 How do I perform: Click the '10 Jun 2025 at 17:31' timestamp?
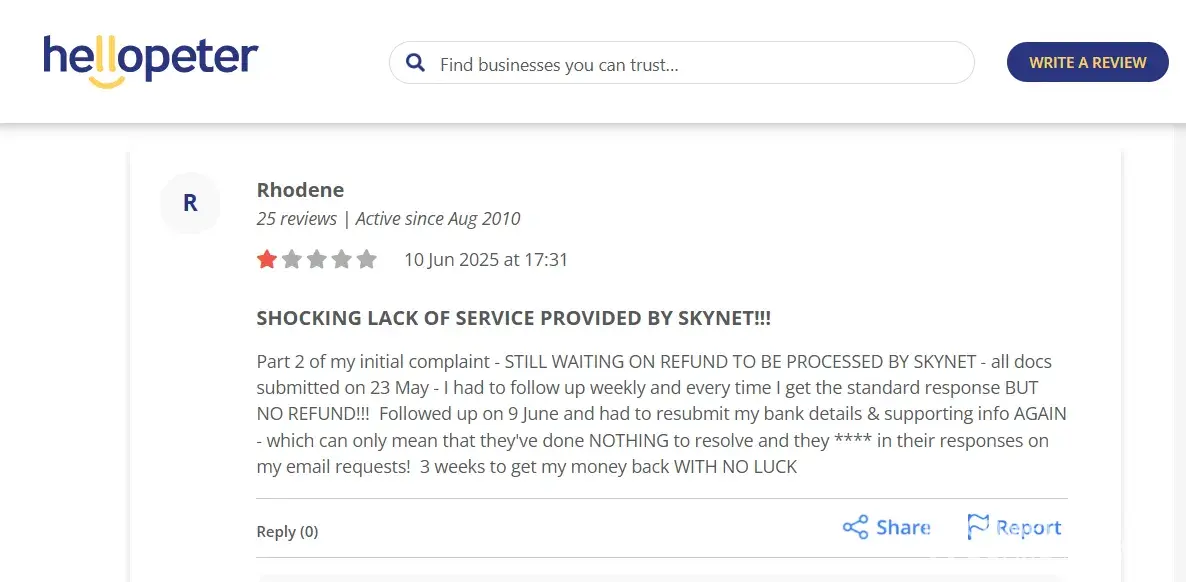coord(486,260)
